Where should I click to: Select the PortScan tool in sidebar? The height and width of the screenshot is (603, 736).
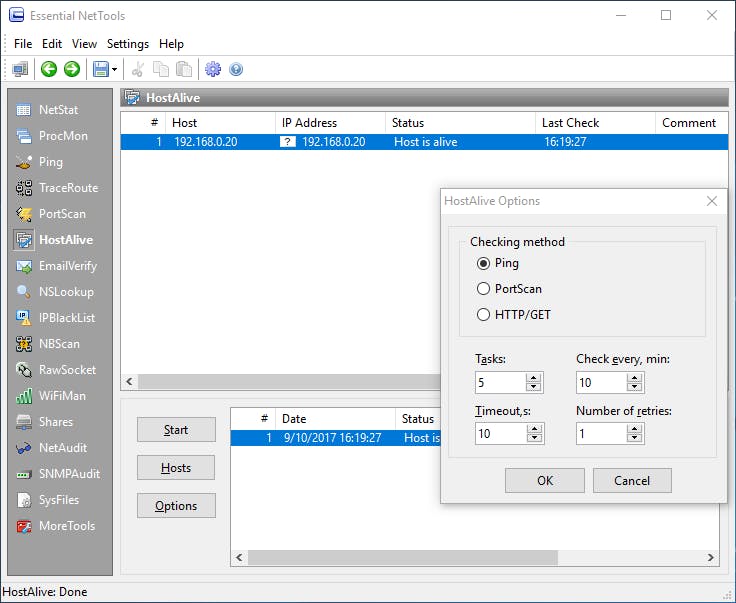tap(51, 214)
